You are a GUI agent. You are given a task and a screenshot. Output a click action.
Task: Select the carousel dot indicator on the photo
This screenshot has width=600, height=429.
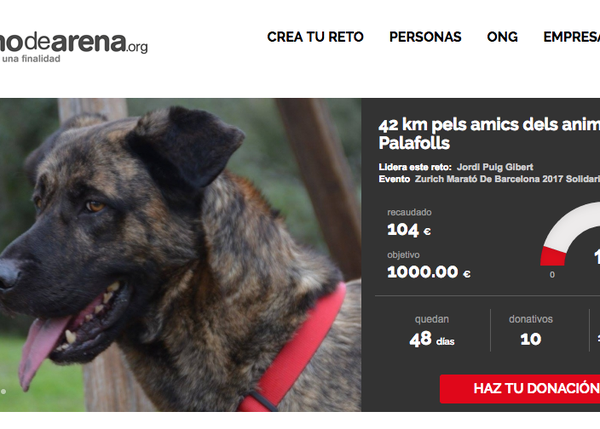tap(3, 391)
